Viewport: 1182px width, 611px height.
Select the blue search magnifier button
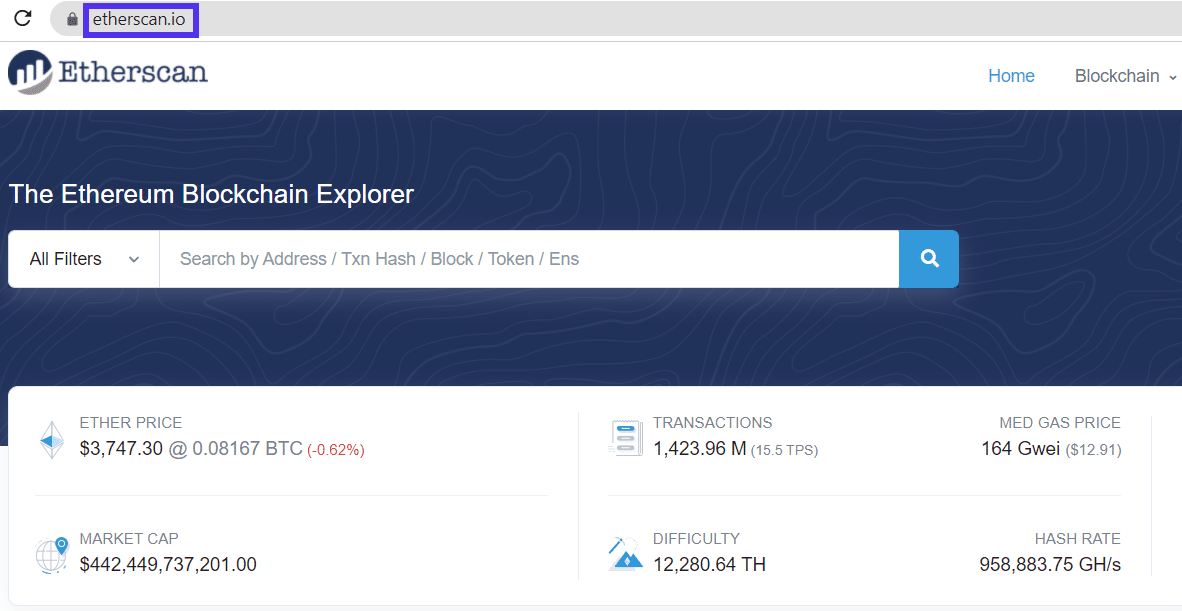coord(928,258)
